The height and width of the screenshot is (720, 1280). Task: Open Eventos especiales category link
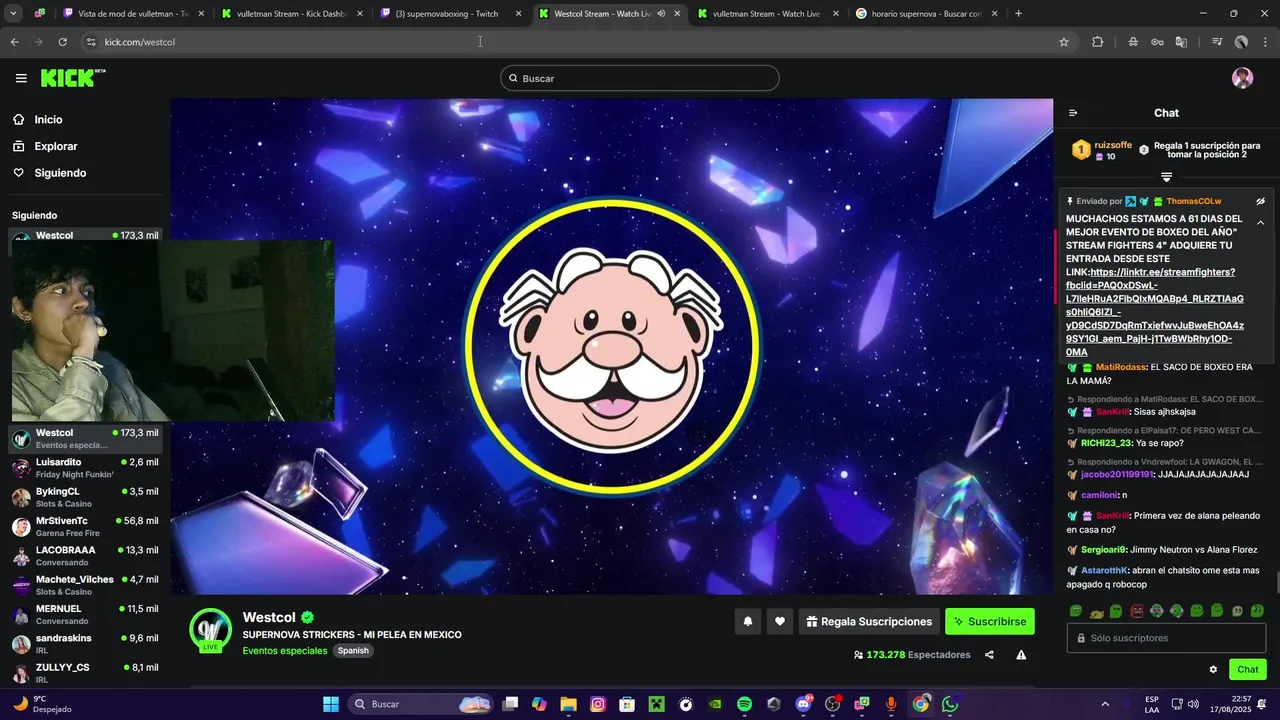(x=285, y=650)
